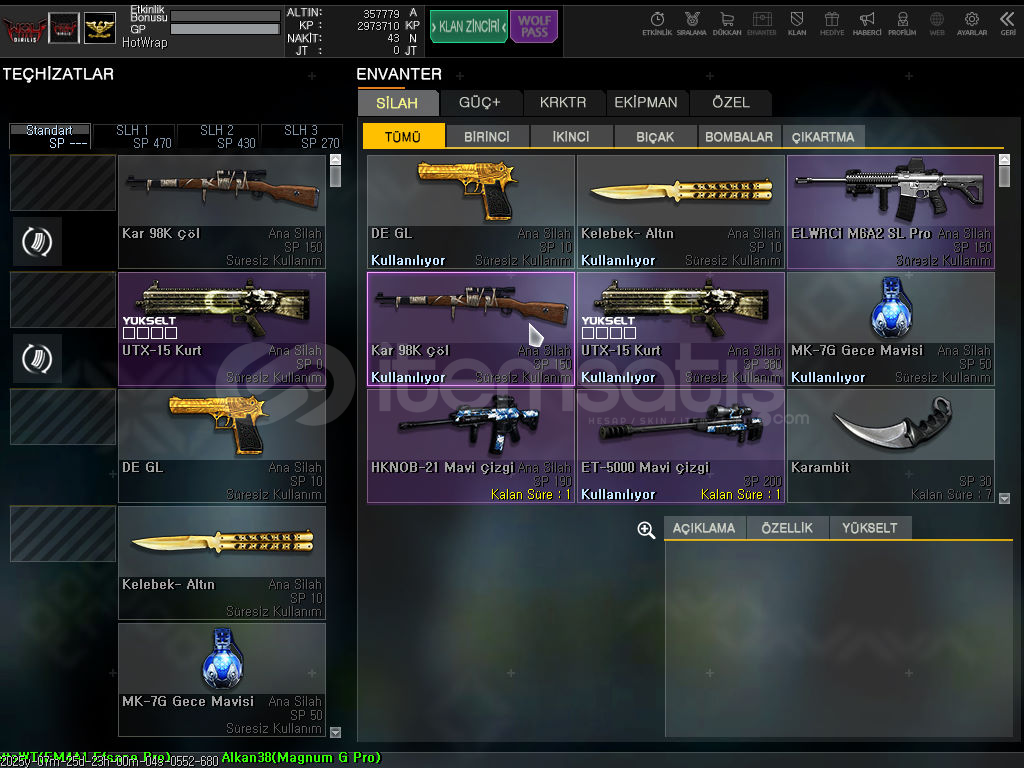
Task: Open the ENVANTER icon in top bar
Action: click(761, 24)
